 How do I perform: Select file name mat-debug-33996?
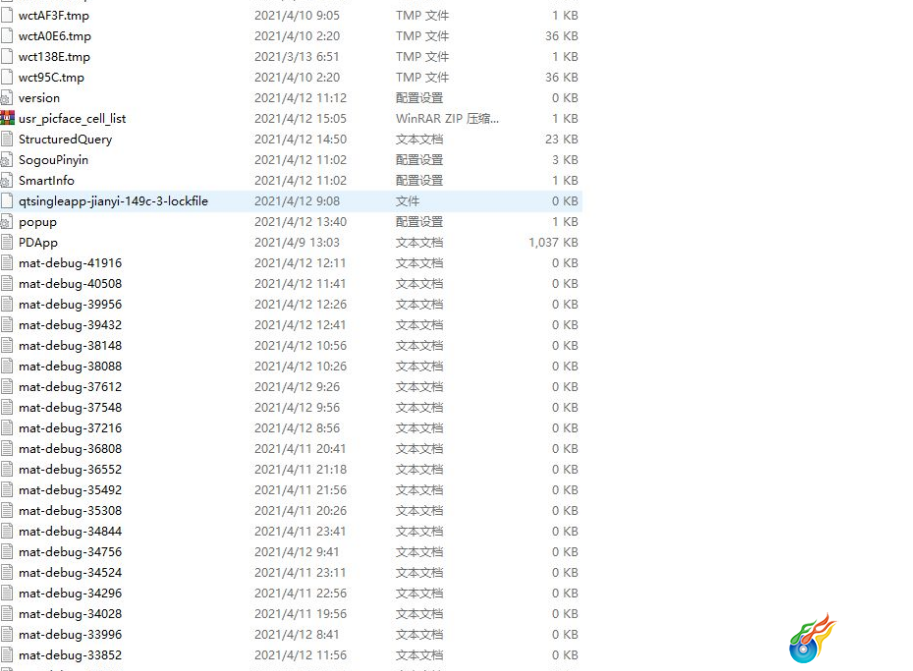click(70, 635)
